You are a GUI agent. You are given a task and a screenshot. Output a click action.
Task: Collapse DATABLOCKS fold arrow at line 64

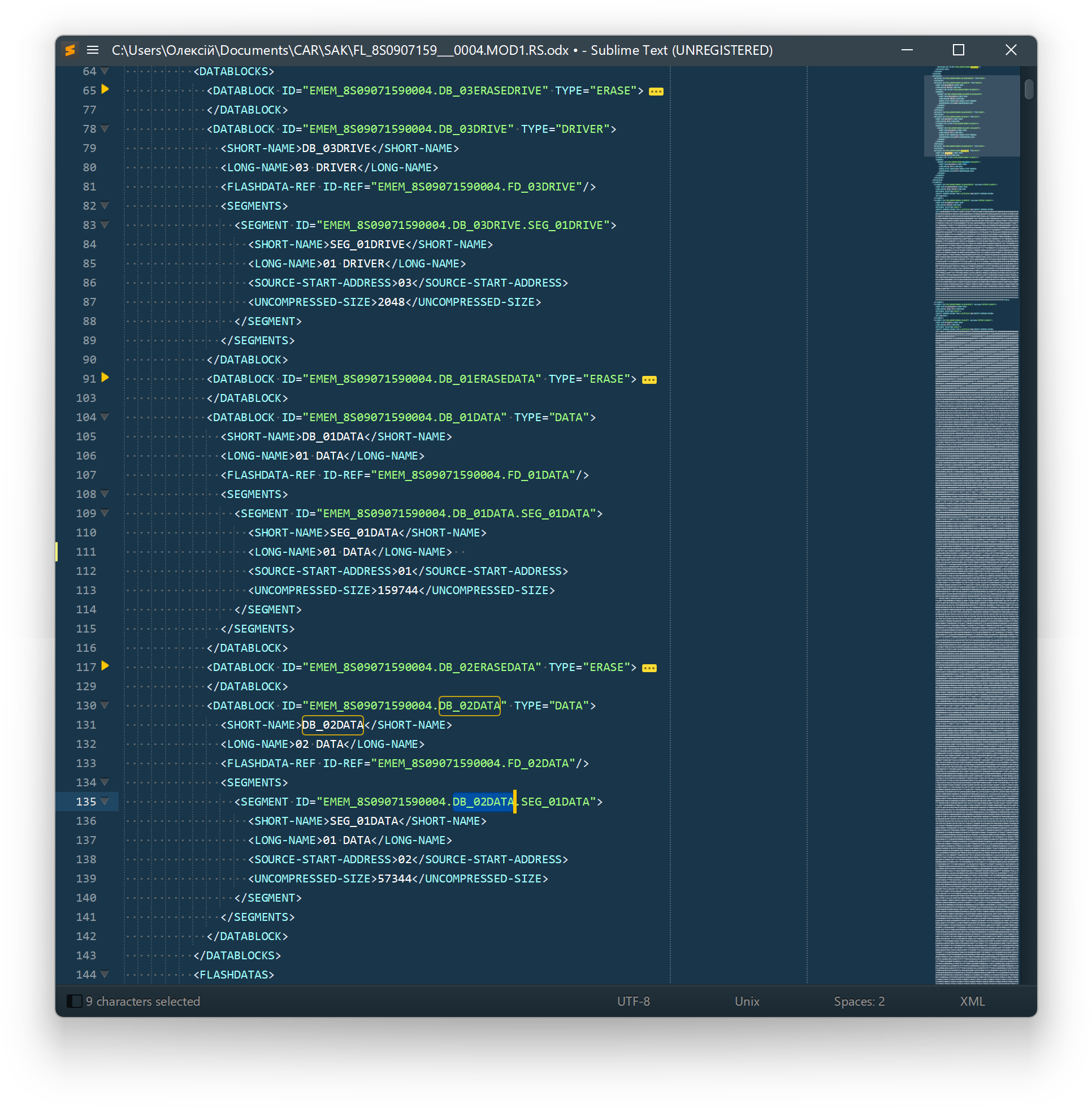[105, 71]
